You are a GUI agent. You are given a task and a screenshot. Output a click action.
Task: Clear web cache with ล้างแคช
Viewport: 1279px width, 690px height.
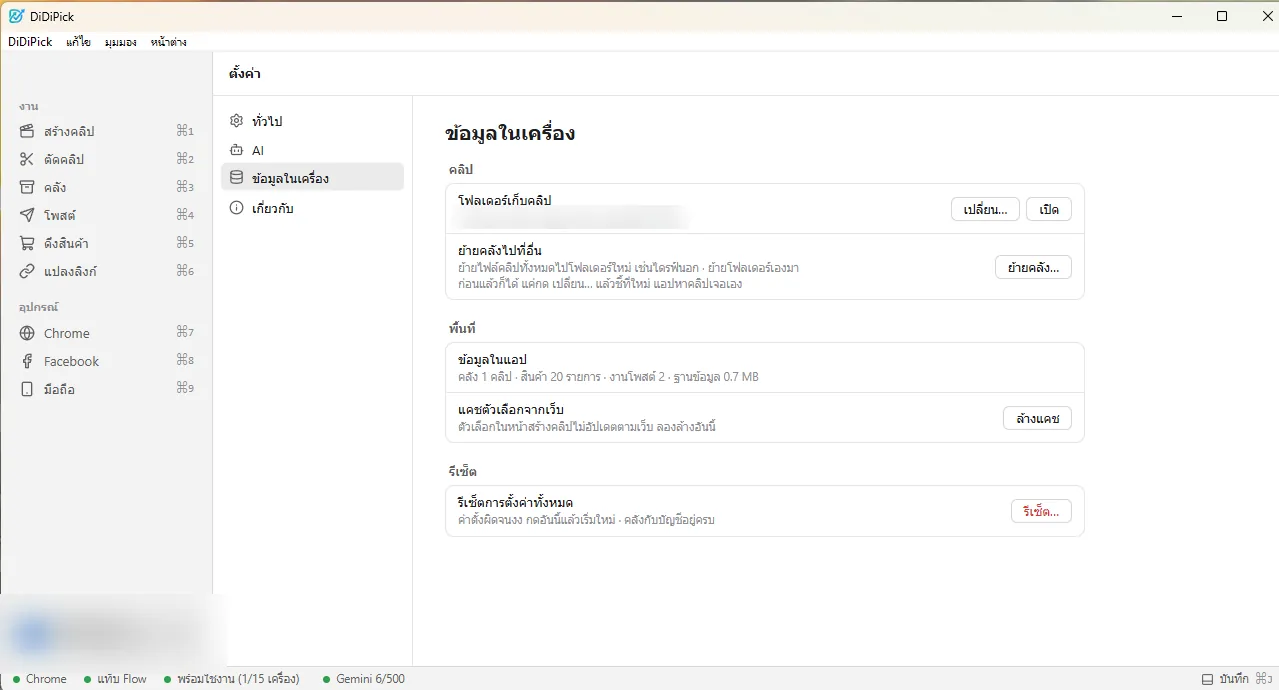(1037, 418)
